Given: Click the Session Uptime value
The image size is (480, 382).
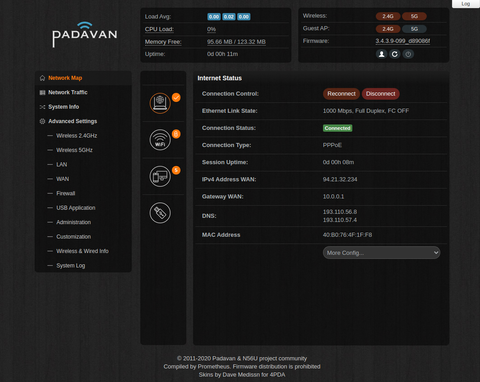Looking at the screenshot, I should (x=338, y=162).
